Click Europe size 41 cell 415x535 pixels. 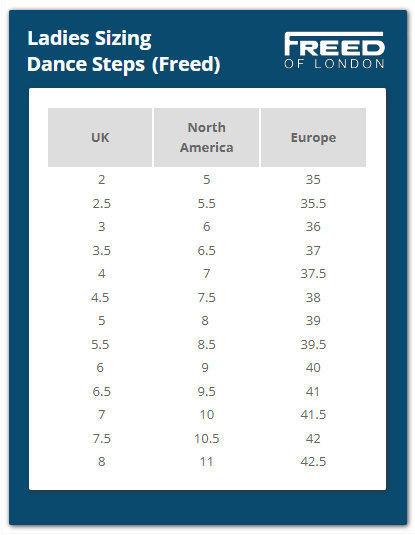313,392
